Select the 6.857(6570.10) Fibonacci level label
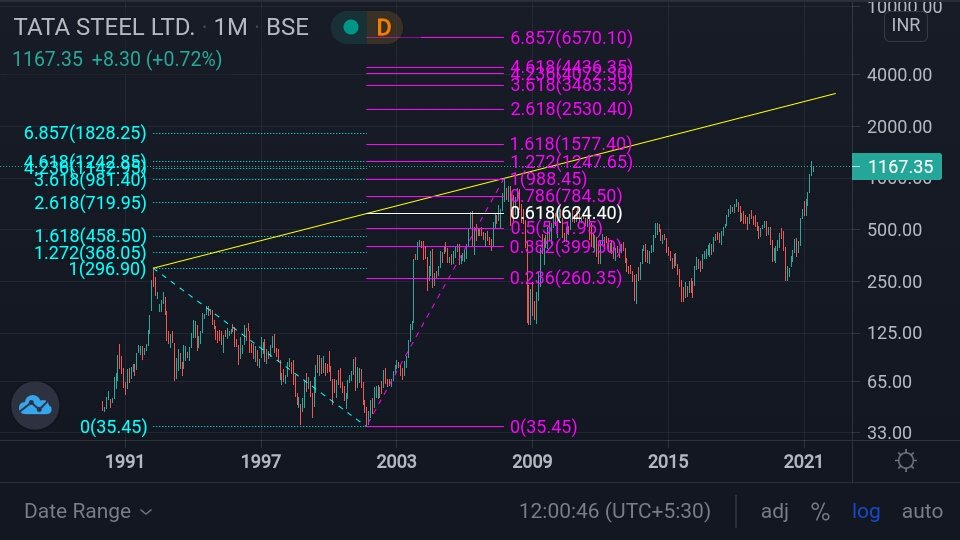The height and width of the screenshot is (540, 960). pyautogui.click(x=572, y=38)
